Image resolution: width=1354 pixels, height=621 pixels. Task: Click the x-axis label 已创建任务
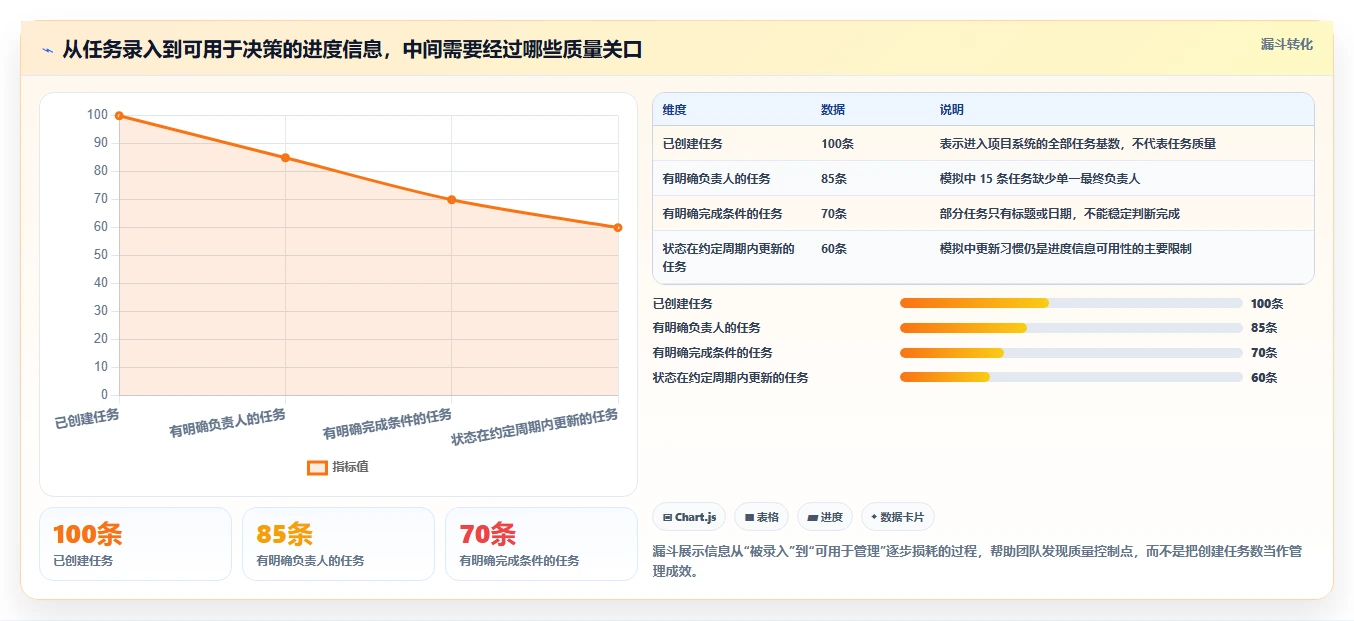[87, 418]
